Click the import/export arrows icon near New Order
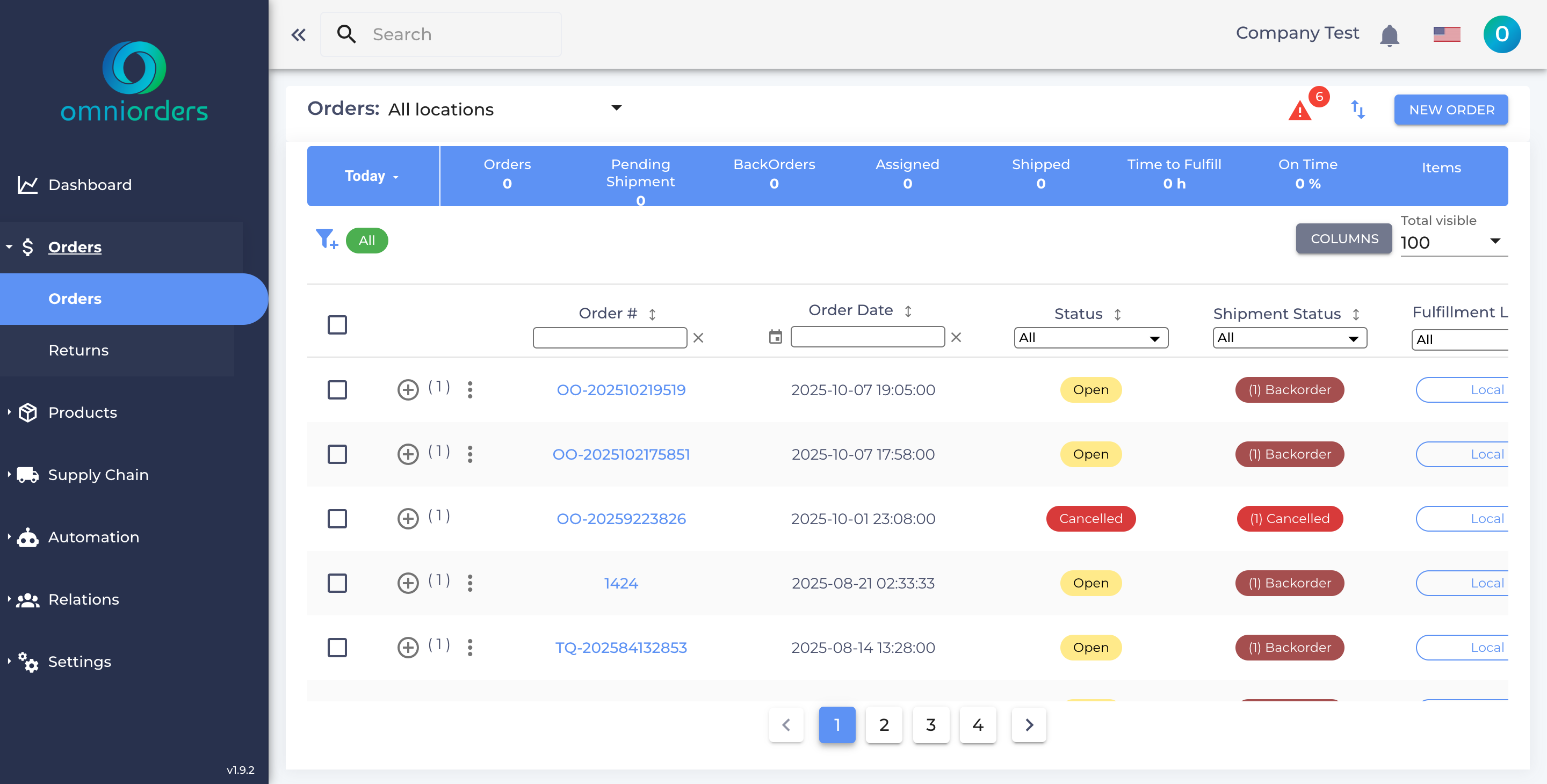Screen dimensions: 1547x784 pyautogui.click(x=1358, y=110)
